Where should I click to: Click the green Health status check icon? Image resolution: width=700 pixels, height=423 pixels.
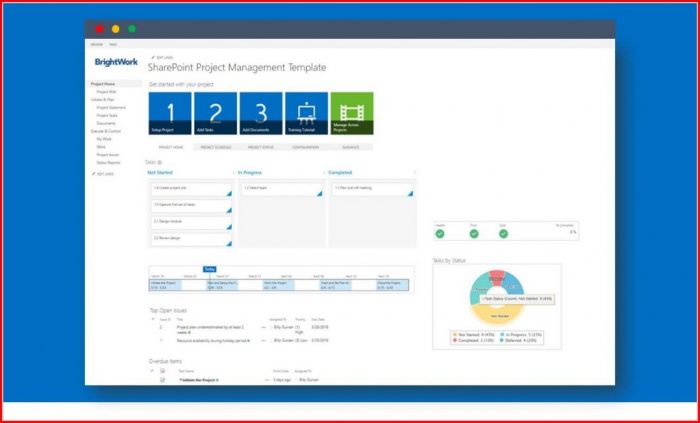(x=440, y=233)
